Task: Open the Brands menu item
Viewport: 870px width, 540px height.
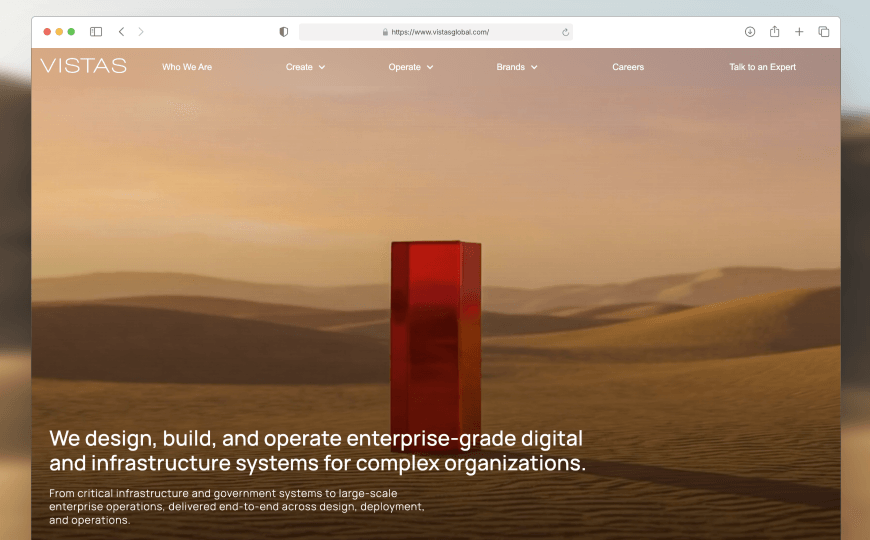Action: (x=510, y=67)
